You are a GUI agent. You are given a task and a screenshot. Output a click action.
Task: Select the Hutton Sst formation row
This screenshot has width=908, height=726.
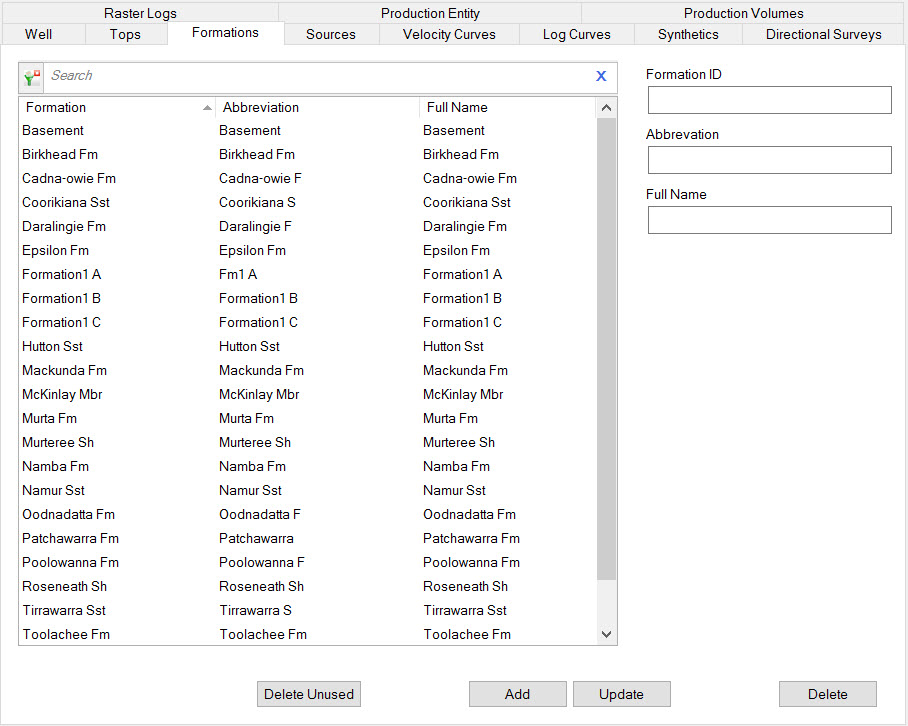53,346
